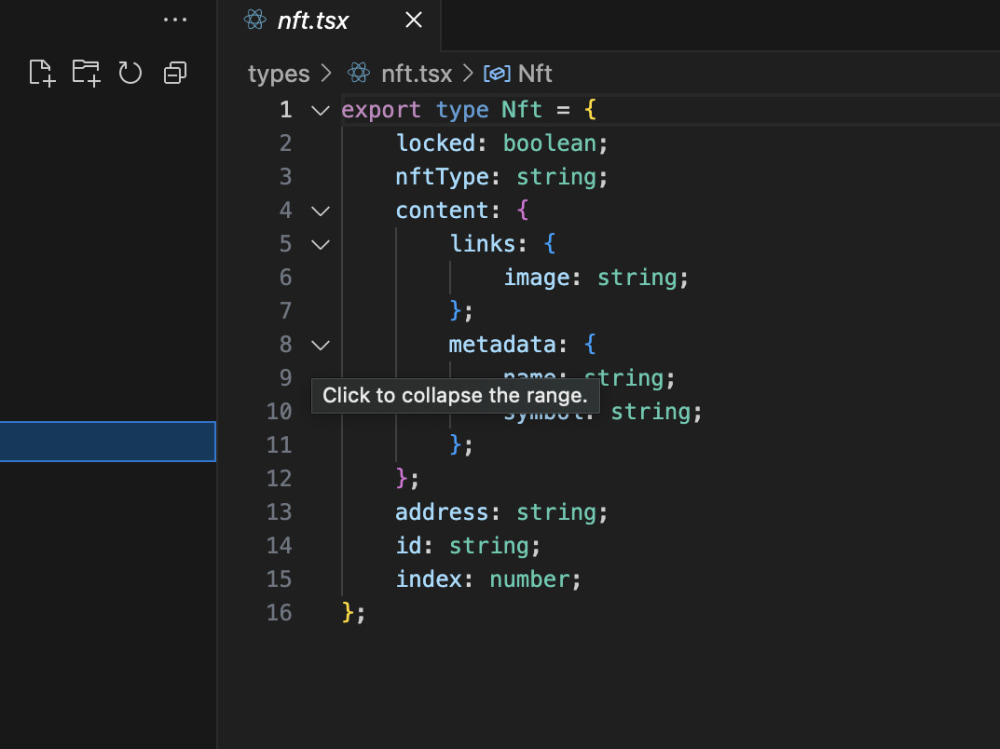1000x749 pixels.
Task: Open the nft.tsx breadcrumb item
Action: (416, 73)
